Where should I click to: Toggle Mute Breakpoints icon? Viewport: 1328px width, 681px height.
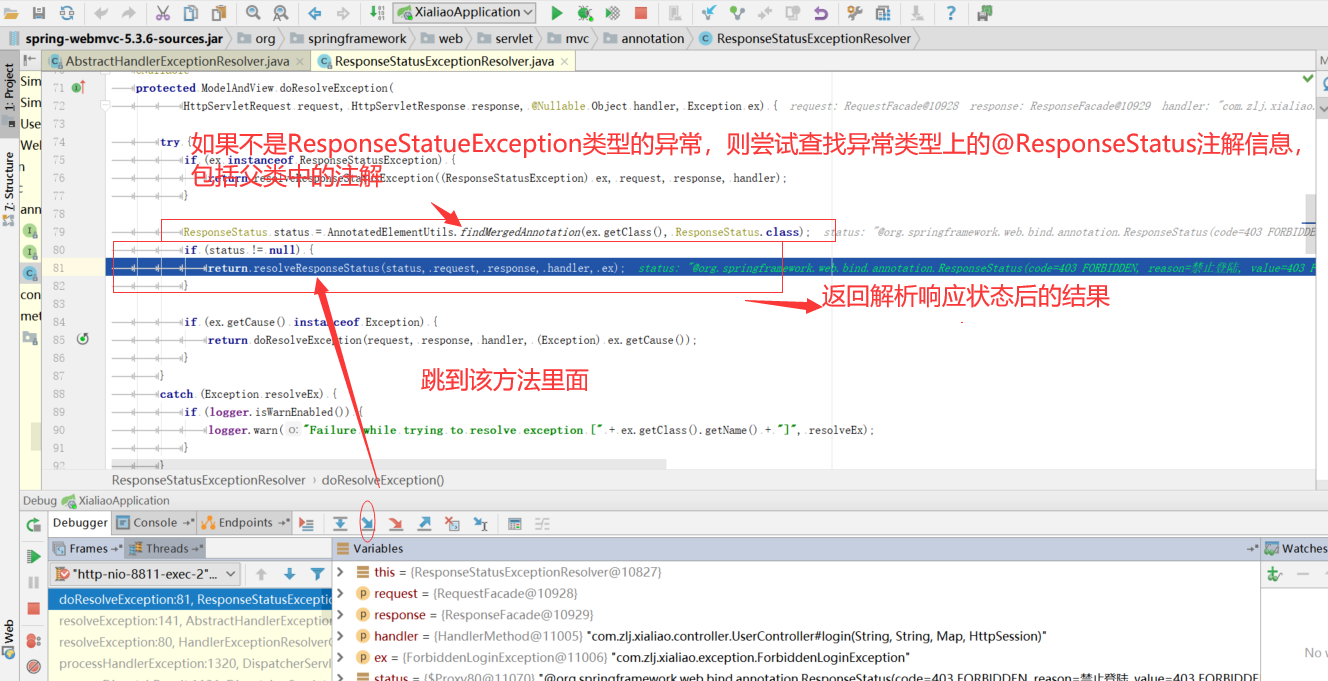click(x=33, y=666)
